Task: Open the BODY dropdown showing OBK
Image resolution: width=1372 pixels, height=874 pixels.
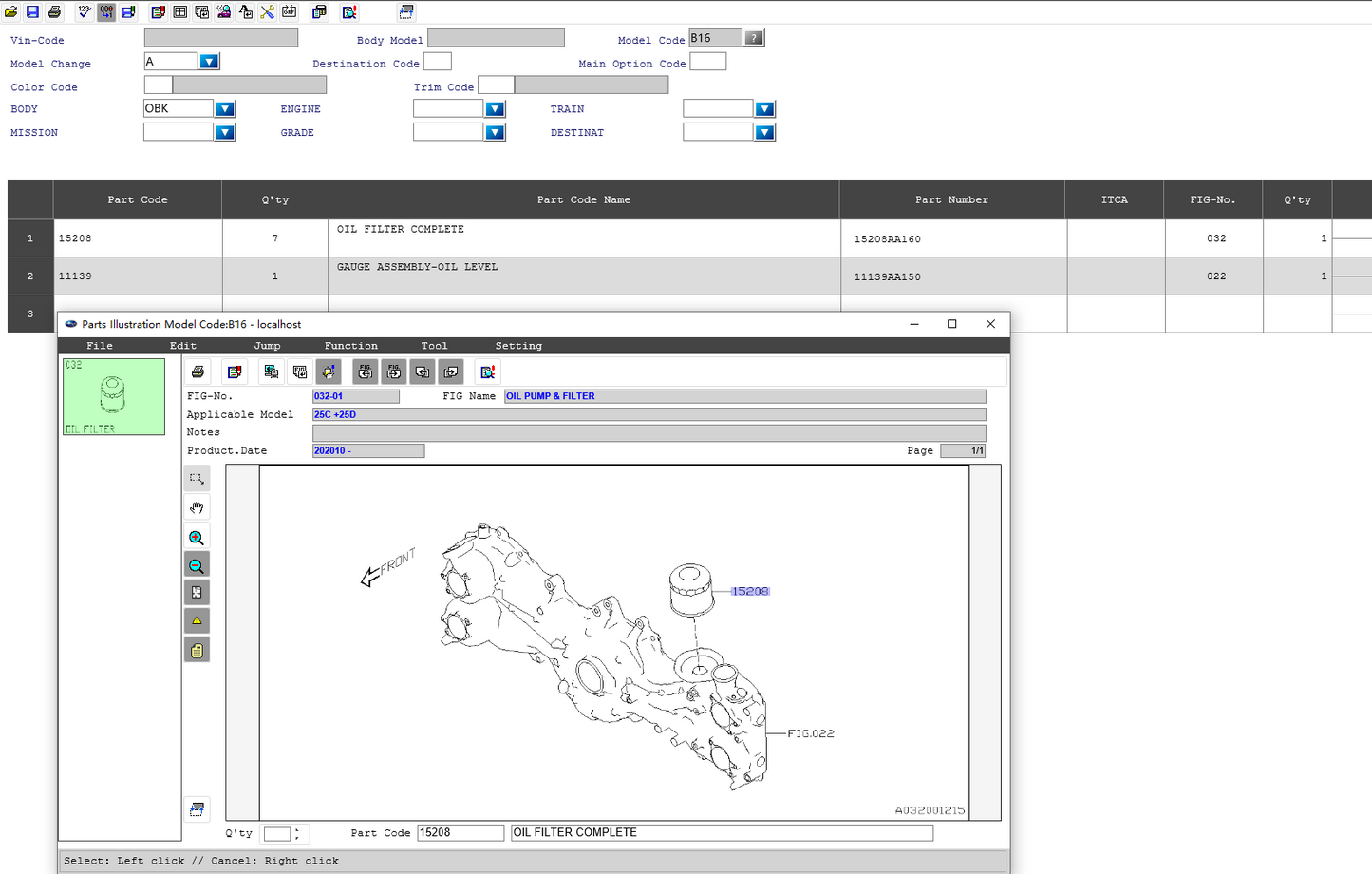Action: pos(225,109)
